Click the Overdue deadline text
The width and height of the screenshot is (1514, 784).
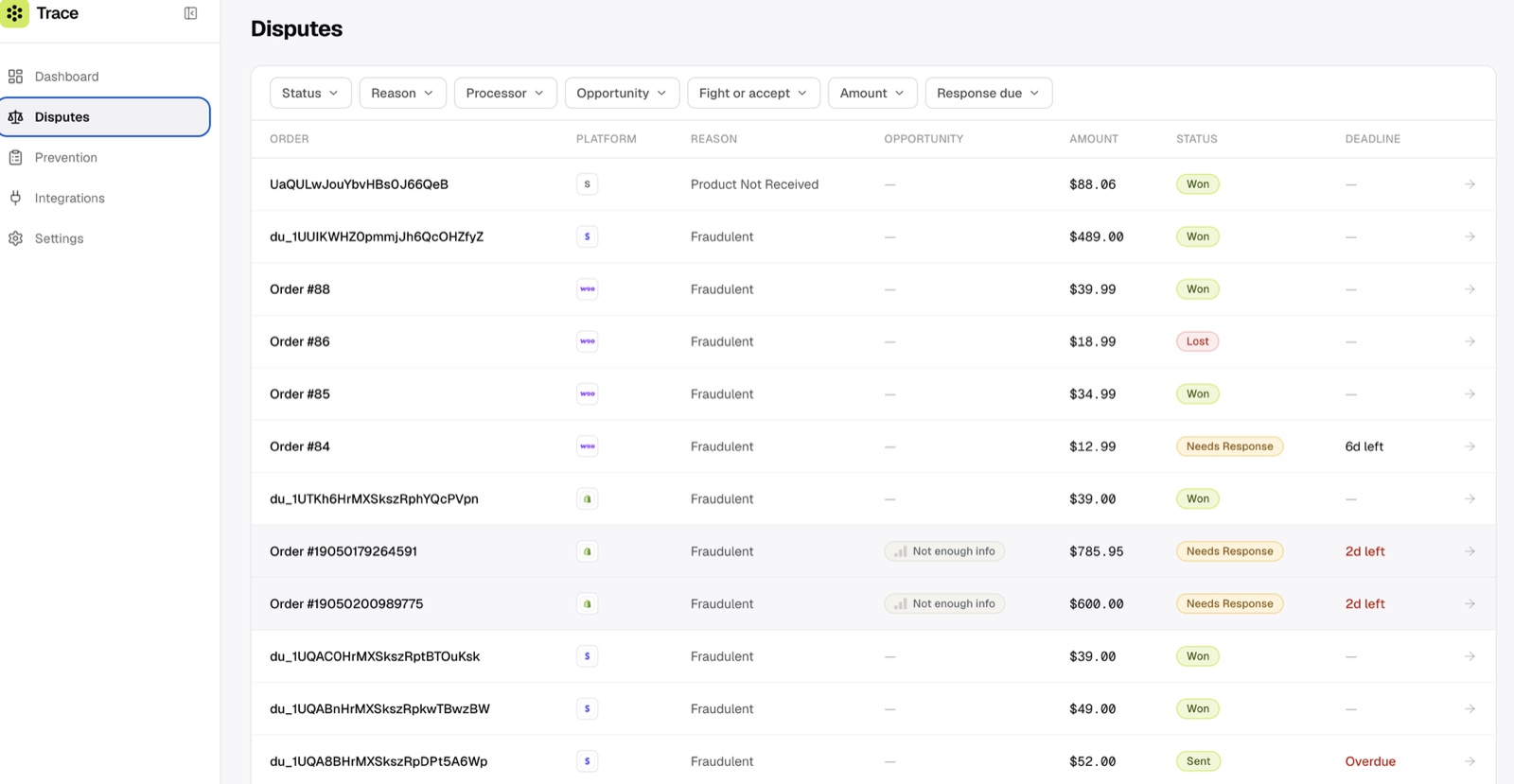(1370, 761)
